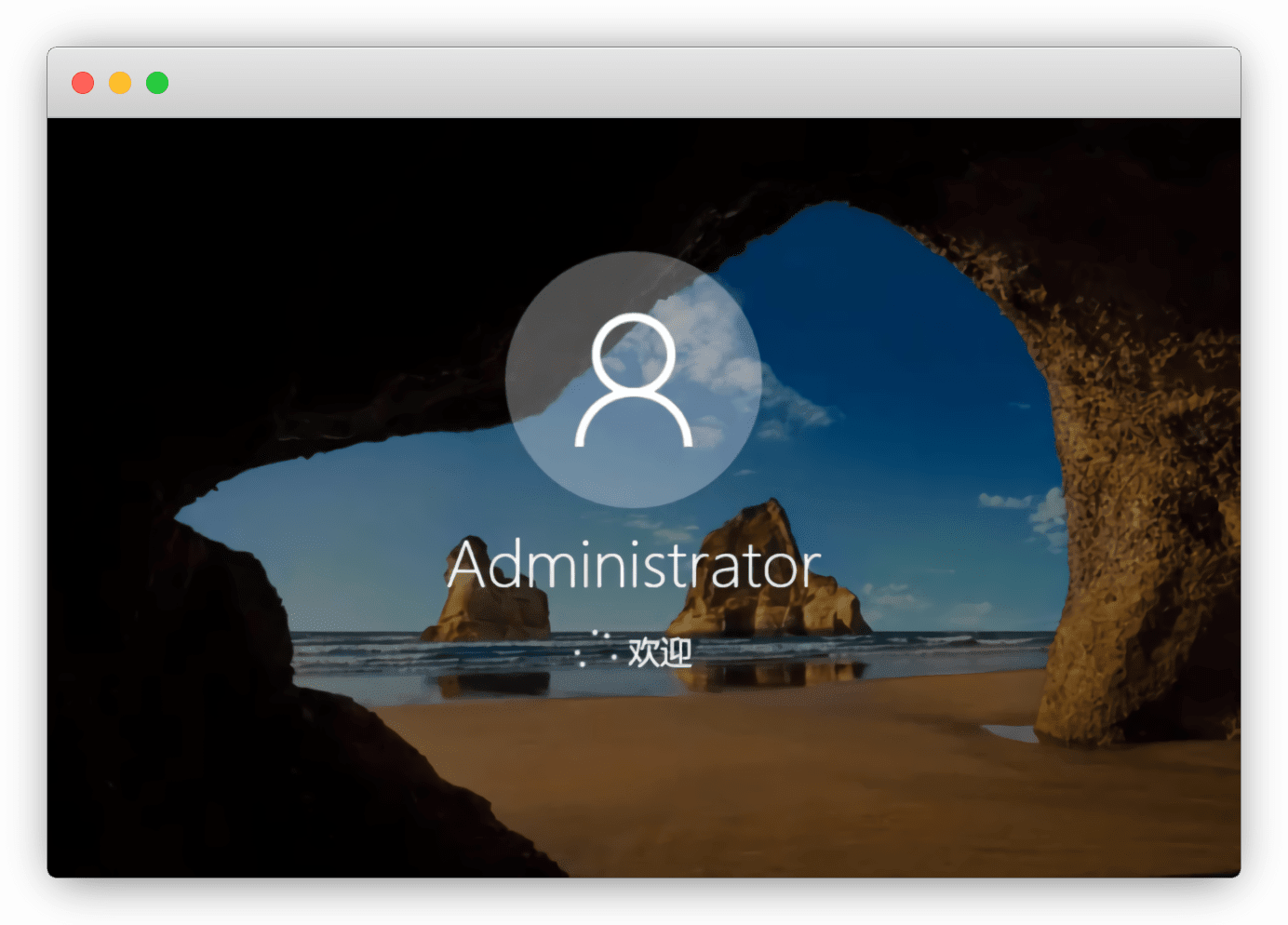The height and width of the screenshot is (925, 1288).
Task: Minimize the window with the yellow button
Action: (x=120, y=83)
